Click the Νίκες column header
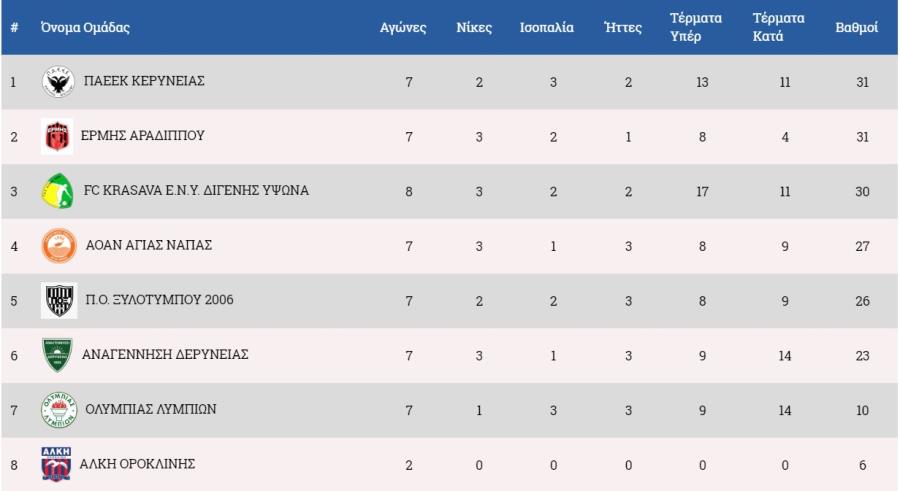The height and width of the screenshot is (491, 900). coord(474,28)
